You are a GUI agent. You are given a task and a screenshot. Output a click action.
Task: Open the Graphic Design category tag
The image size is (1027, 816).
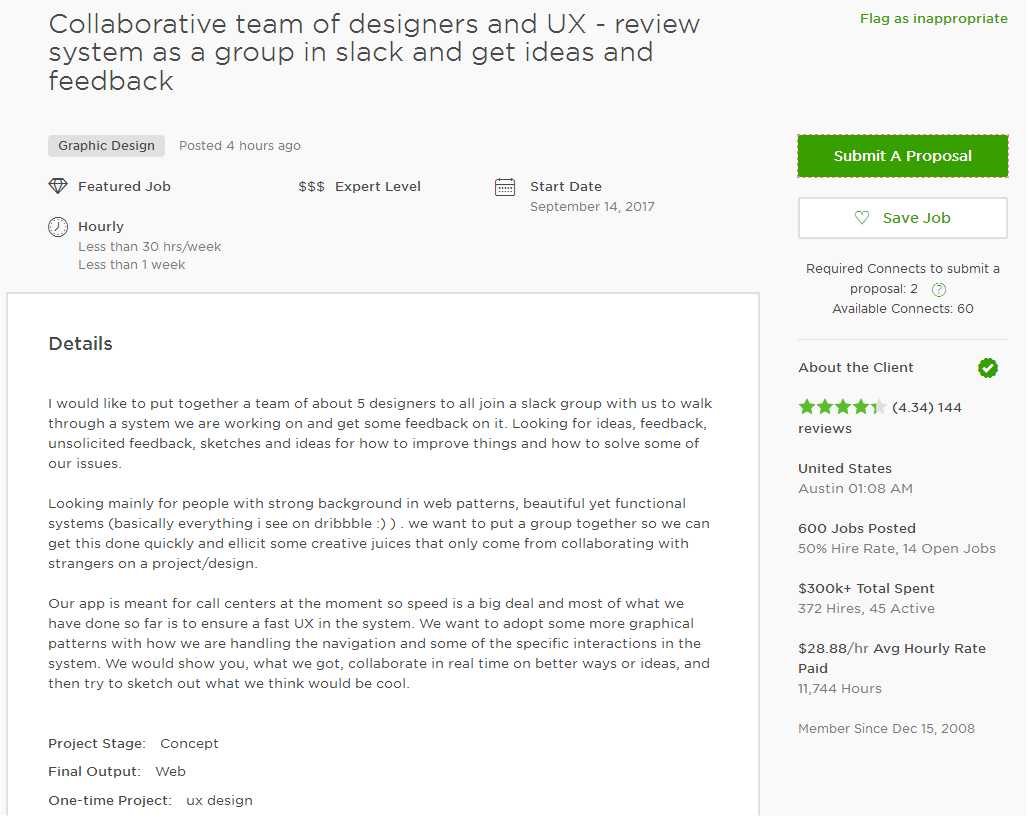[x=106, y=145]
